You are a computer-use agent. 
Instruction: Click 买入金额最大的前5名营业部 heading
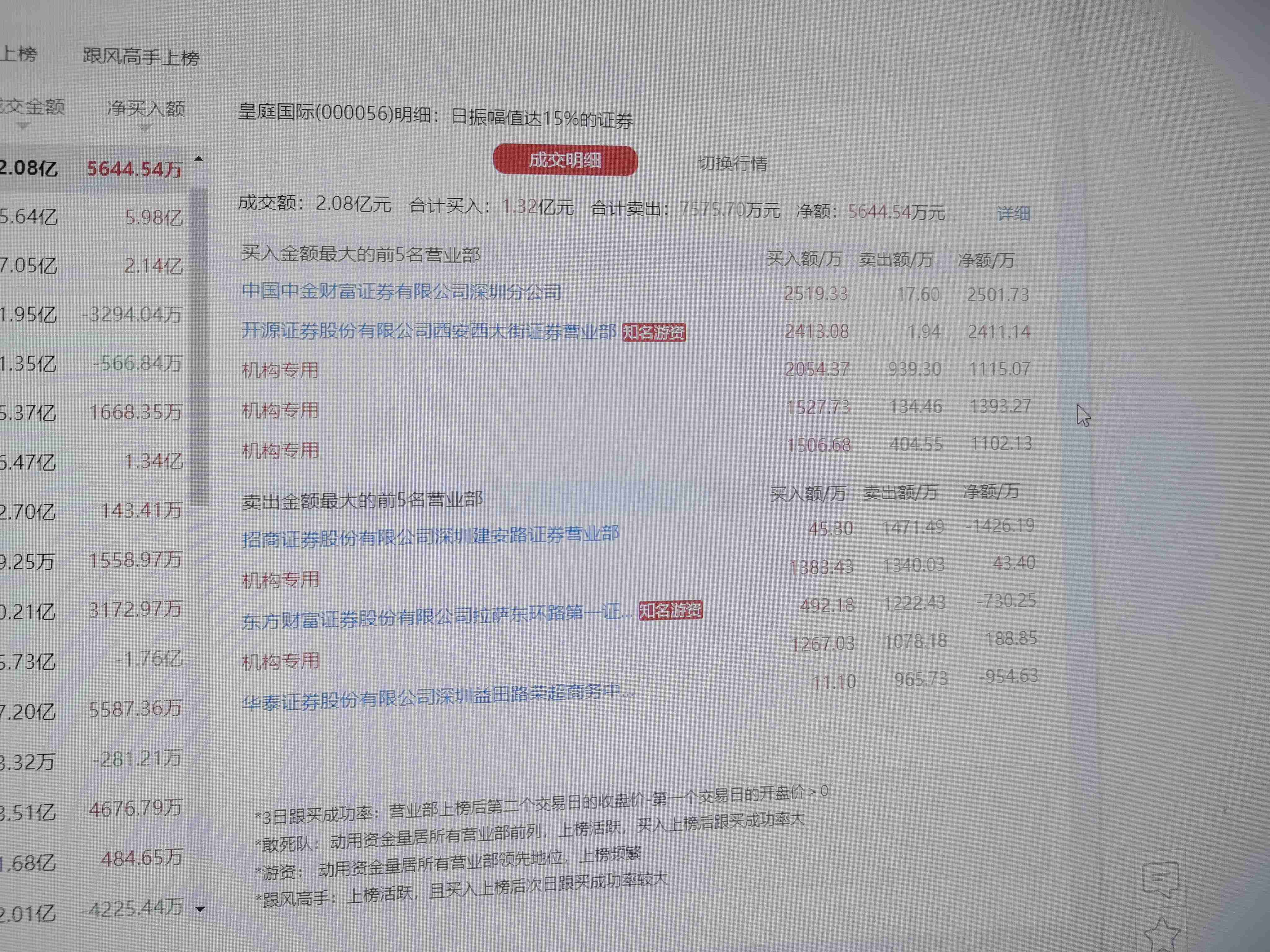[361, 253]
